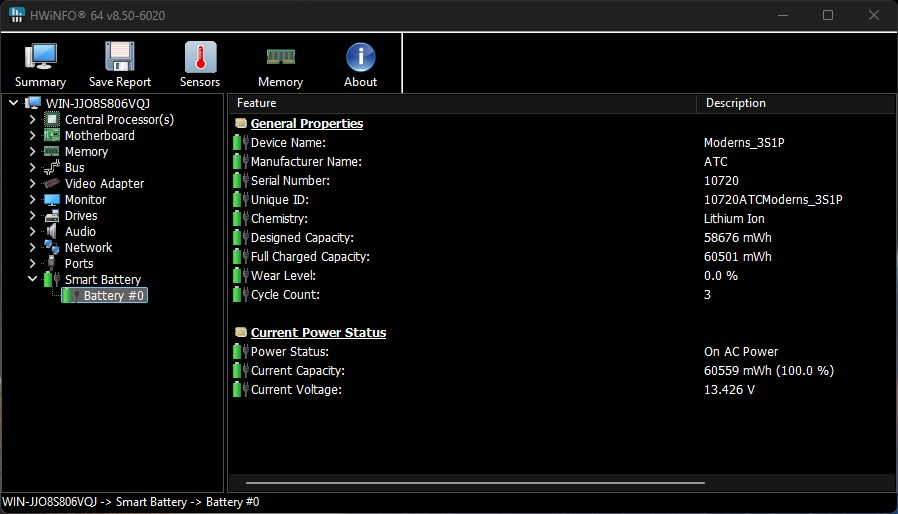
Task: Expand the Network tree node
Action: (x=33, y=248)
